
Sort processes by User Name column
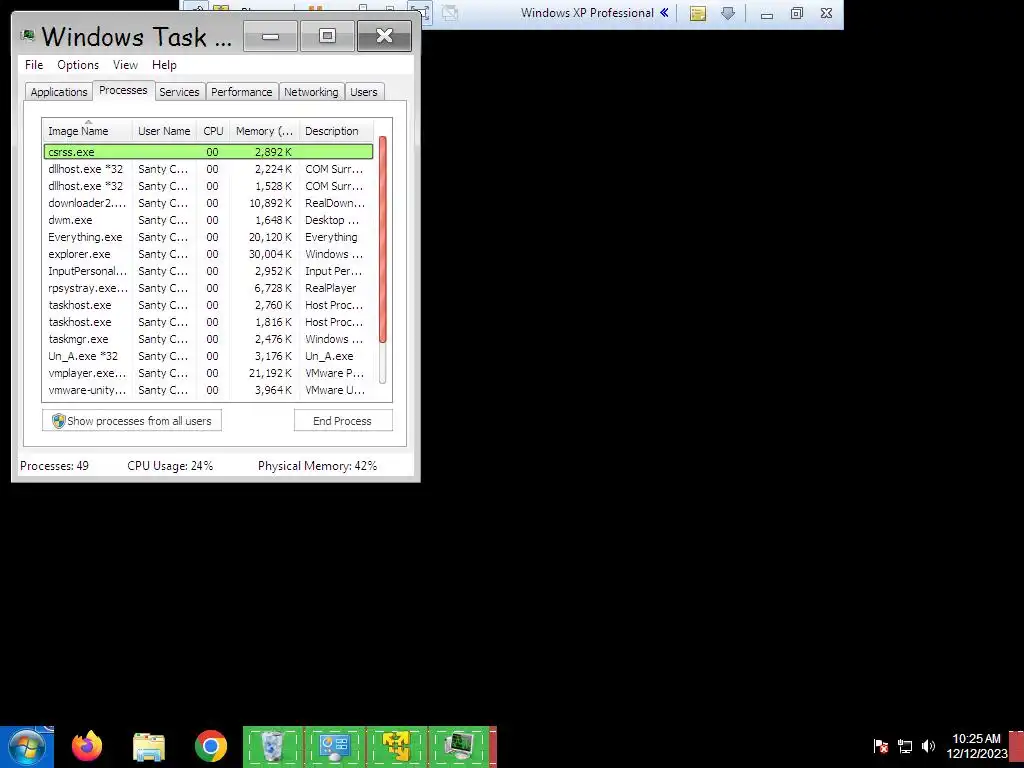click(x=164, y=131)
